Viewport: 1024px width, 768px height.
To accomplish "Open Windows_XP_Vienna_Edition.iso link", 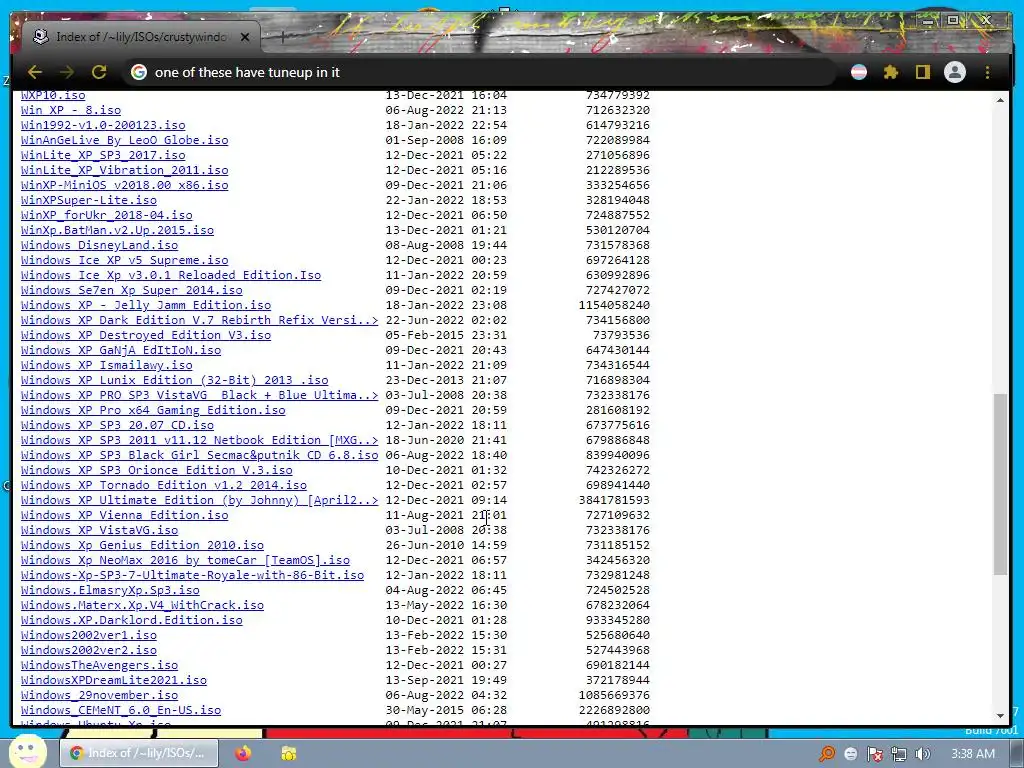I will [124, 516].
